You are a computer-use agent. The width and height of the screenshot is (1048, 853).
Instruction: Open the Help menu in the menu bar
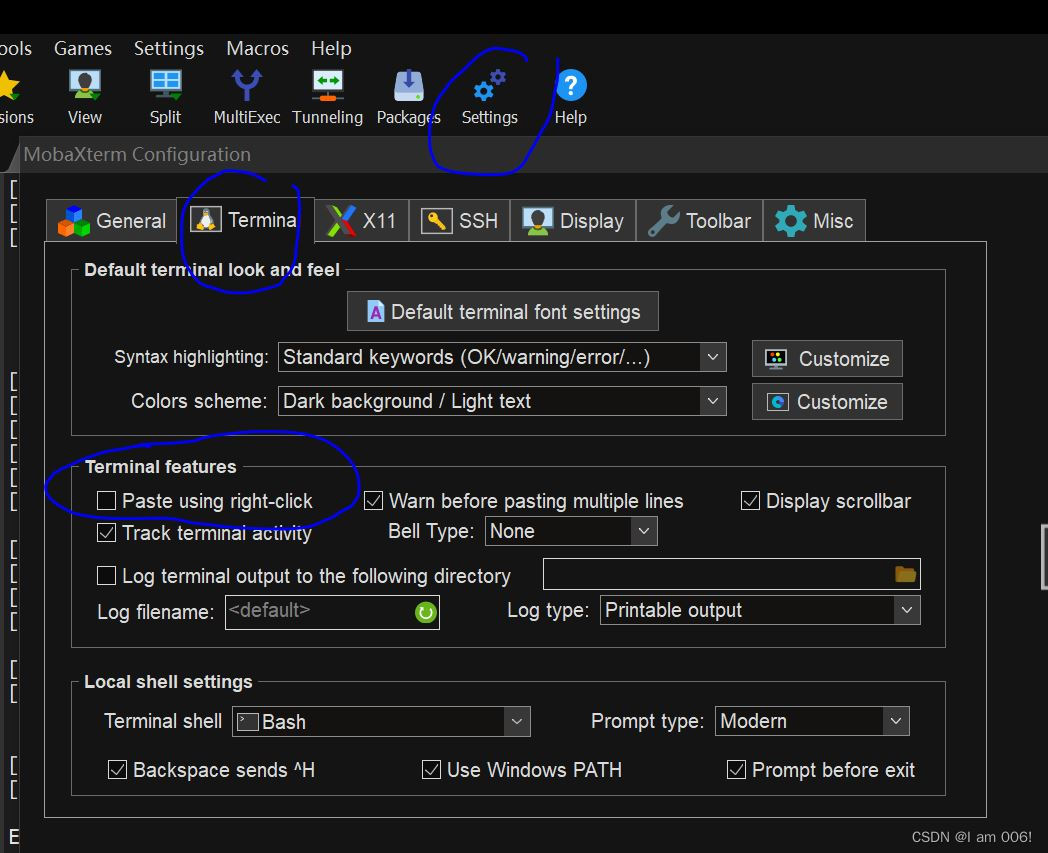tap(331, 48)
